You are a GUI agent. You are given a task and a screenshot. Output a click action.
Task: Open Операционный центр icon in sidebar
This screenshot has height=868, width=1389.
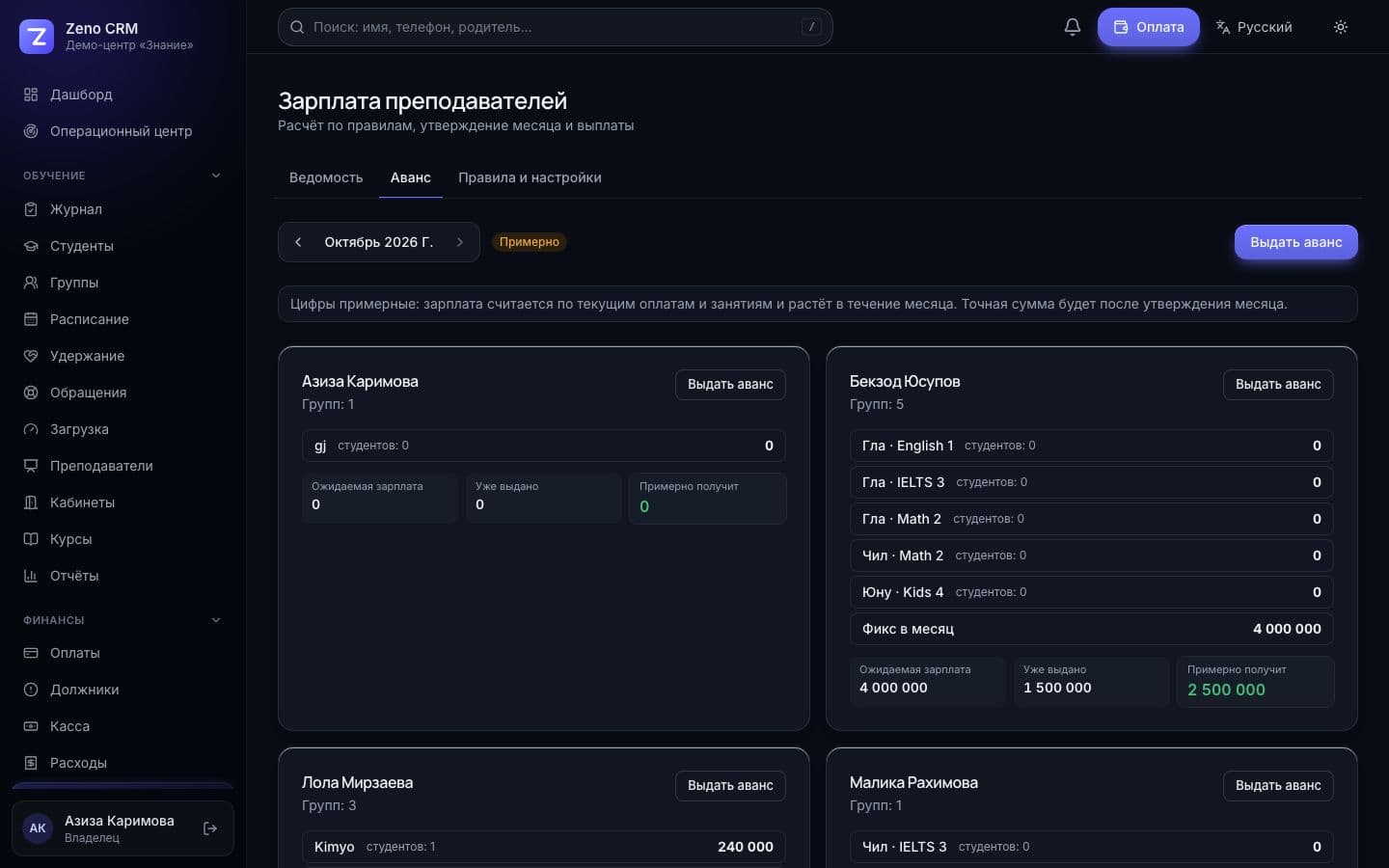[31, 131]
